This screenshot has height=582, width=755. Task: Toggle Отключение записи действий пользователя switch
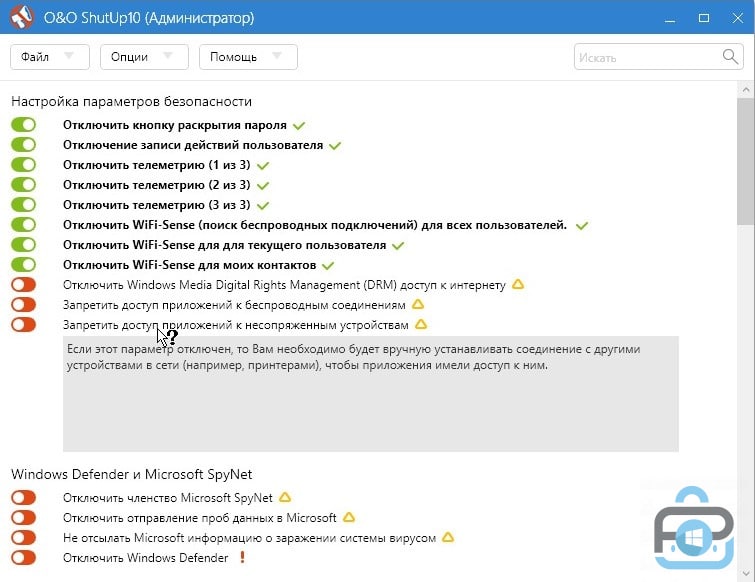click(x=24, y=144)
